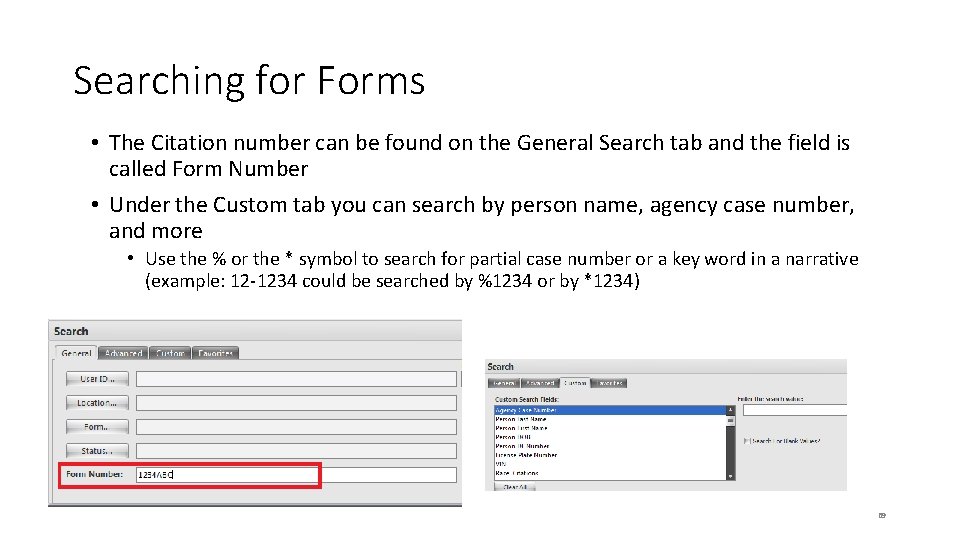Switch to Custom tab in the left Search panel

tap(170, 353)
